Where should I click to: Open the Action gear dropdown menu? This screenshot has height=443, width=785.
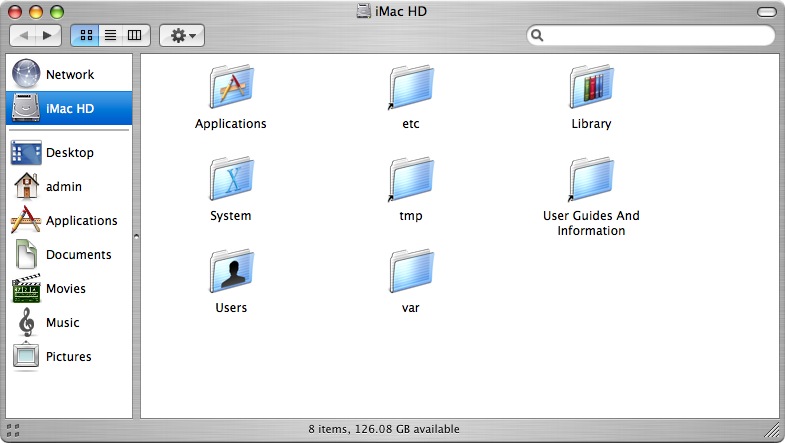182,36
